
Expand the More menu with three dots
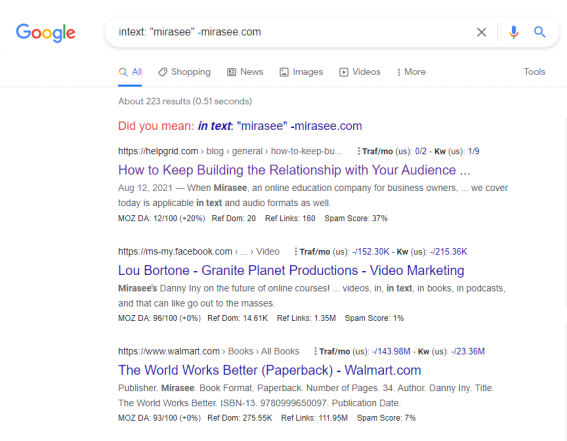[x=411, y=72]
